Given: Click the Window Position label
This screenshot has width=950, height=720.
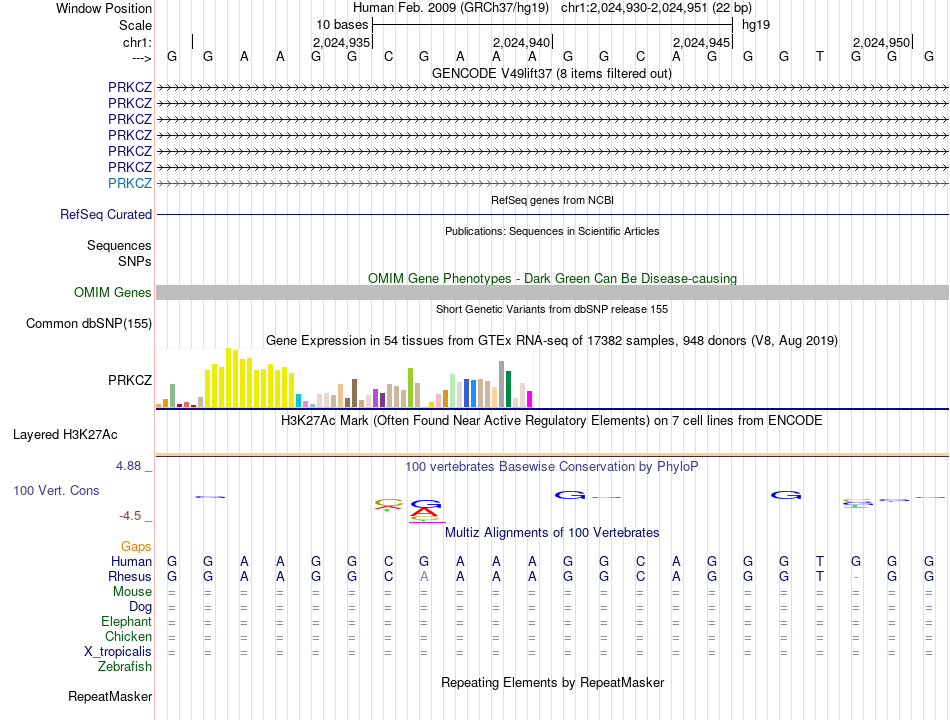Looking at the screenshot, I should pyautogui.click(x=104, y=8).
